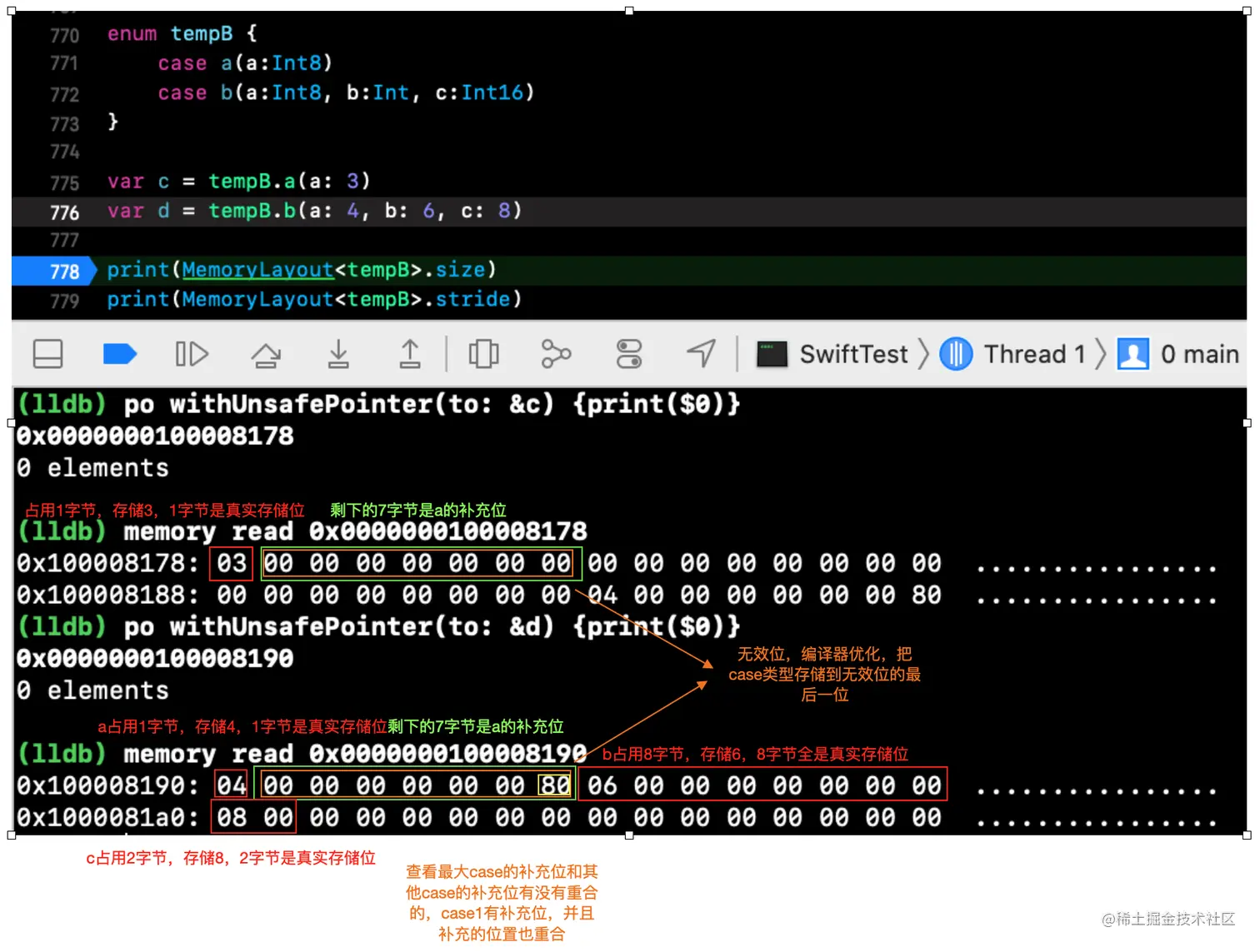Click 'case a(a:Int8)' line
The width and height of the screenshot is (1260, 952).
click(245, 63)
